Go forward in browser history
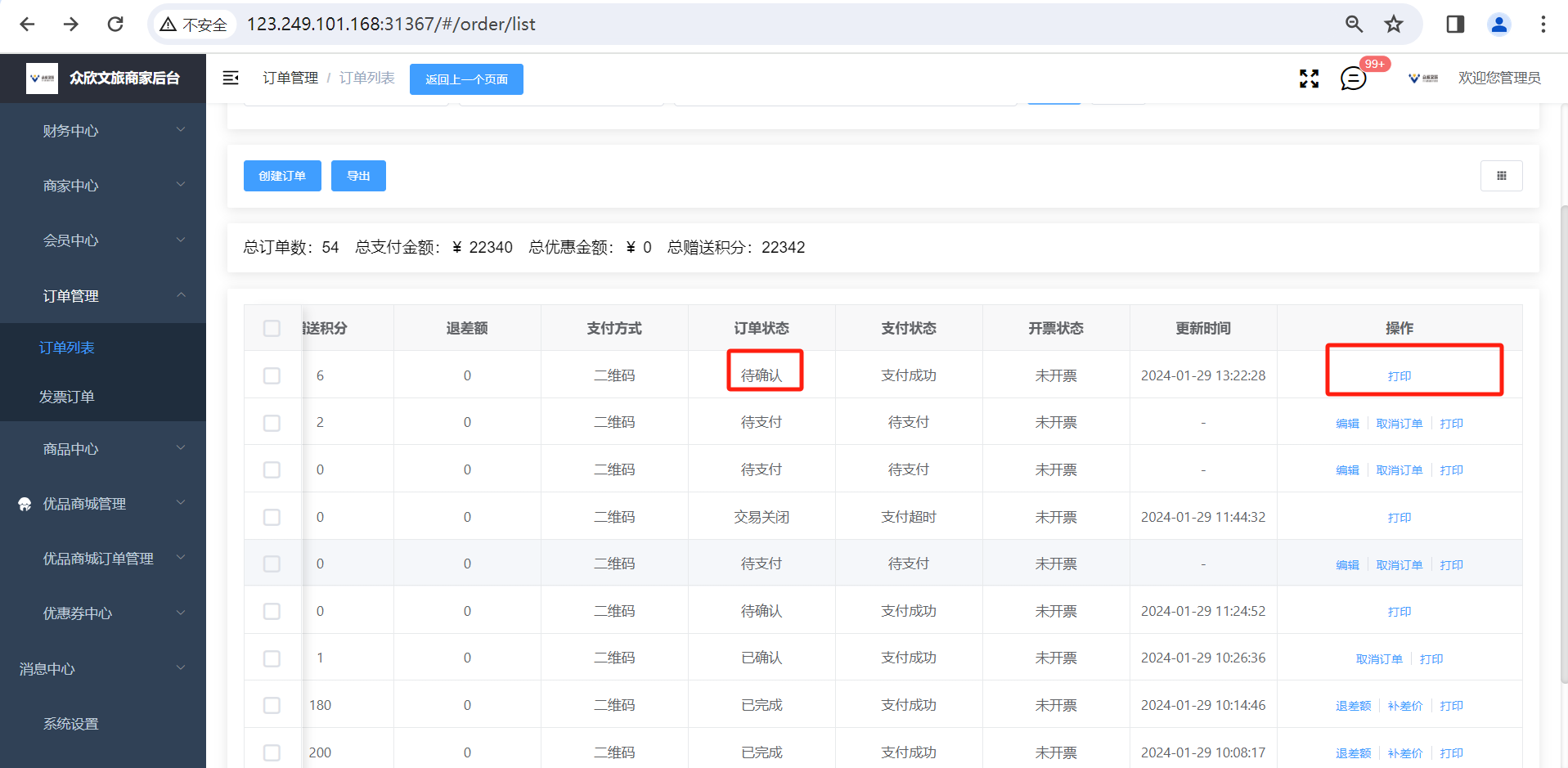The image size is (1568, 768). click(x=71, y=25)
